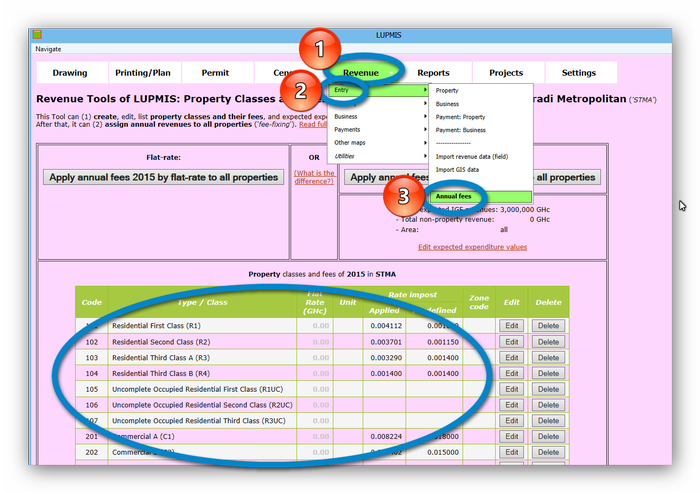This screenshot has width=700, height=493.
Task: Delete Residential Third Class B (R4) row
Action: (x=548, y=373)
